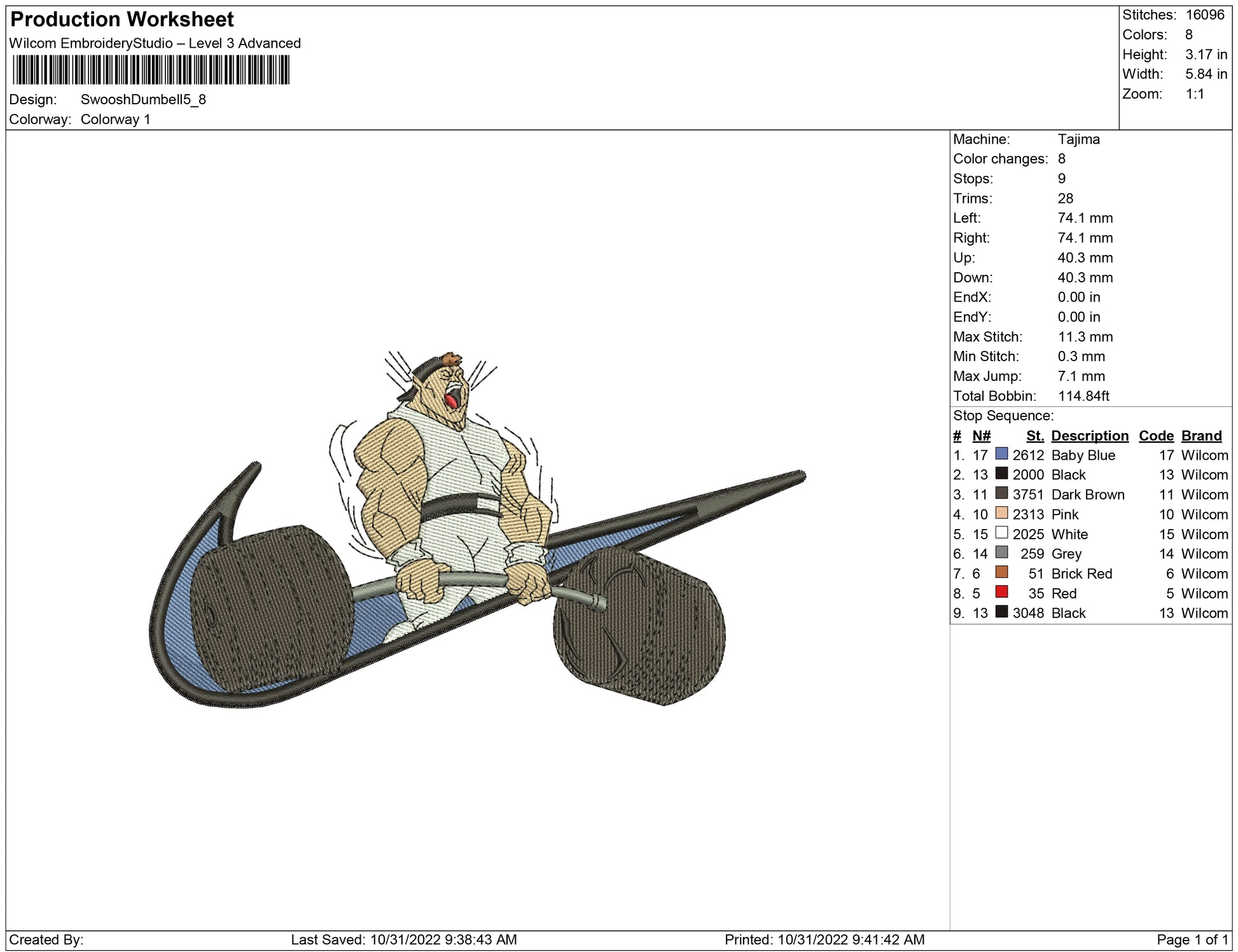Click the Grey color swatch

click(x=1001, y=553)
